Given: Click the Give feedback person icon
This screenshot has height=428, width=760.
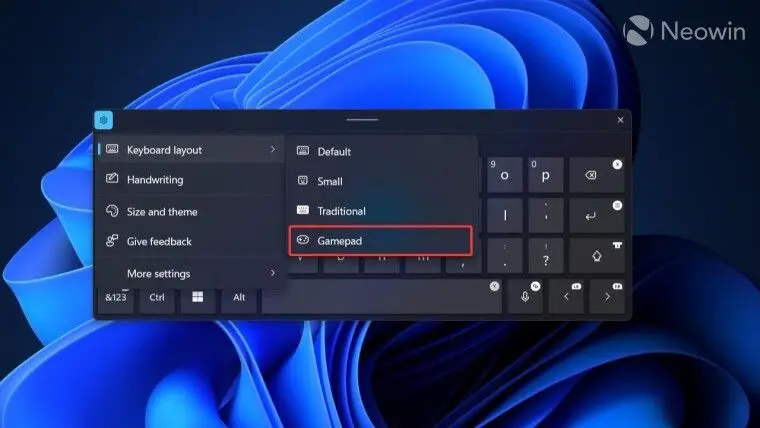Looking at the screenshot, I should pos(112,240).
